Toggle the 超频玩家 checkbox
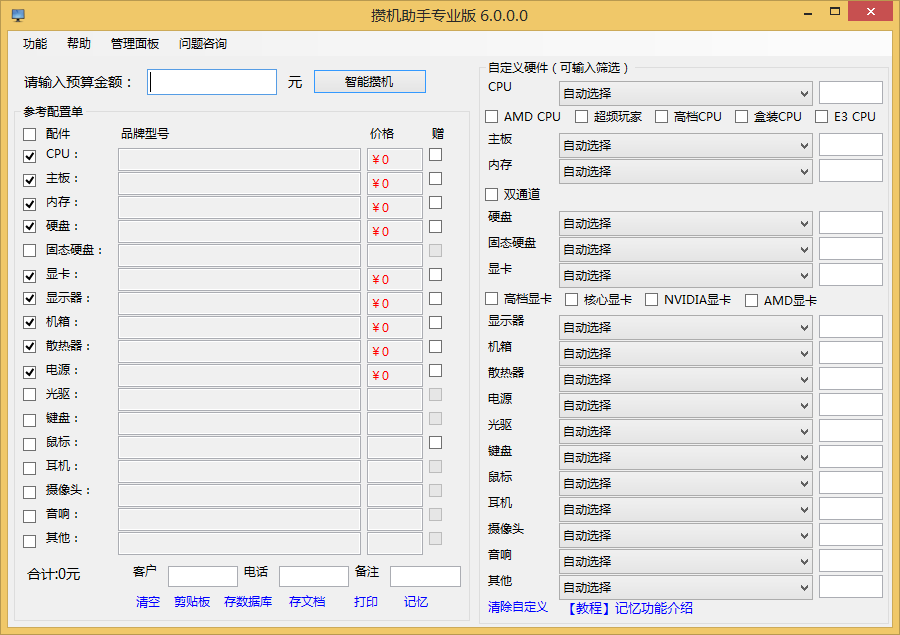This screenshot has width=900, height=635. pos(582,117)
